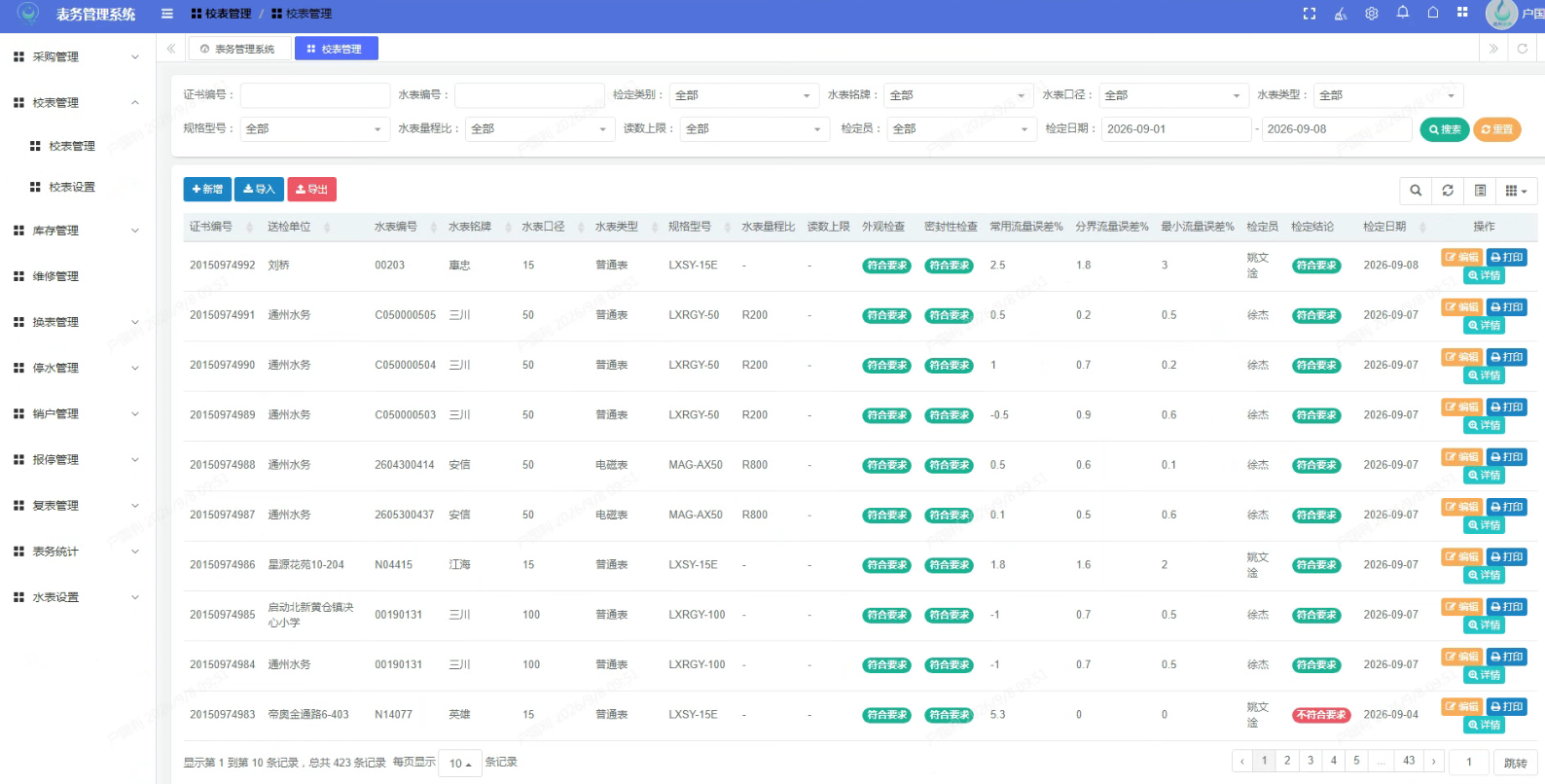This screenshot has height=784, width=1545.
Task: Open the columns selector dropdown
Action: (1516, 191)
